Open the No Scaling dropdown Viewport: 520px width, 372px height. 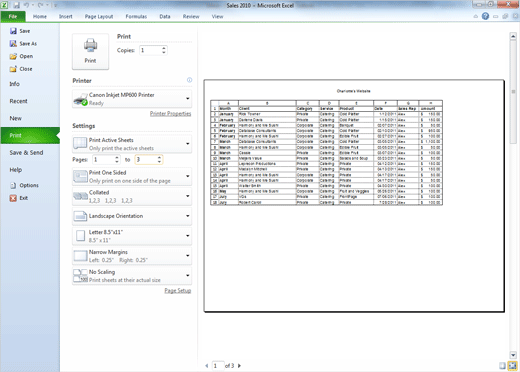pos(132,276)
